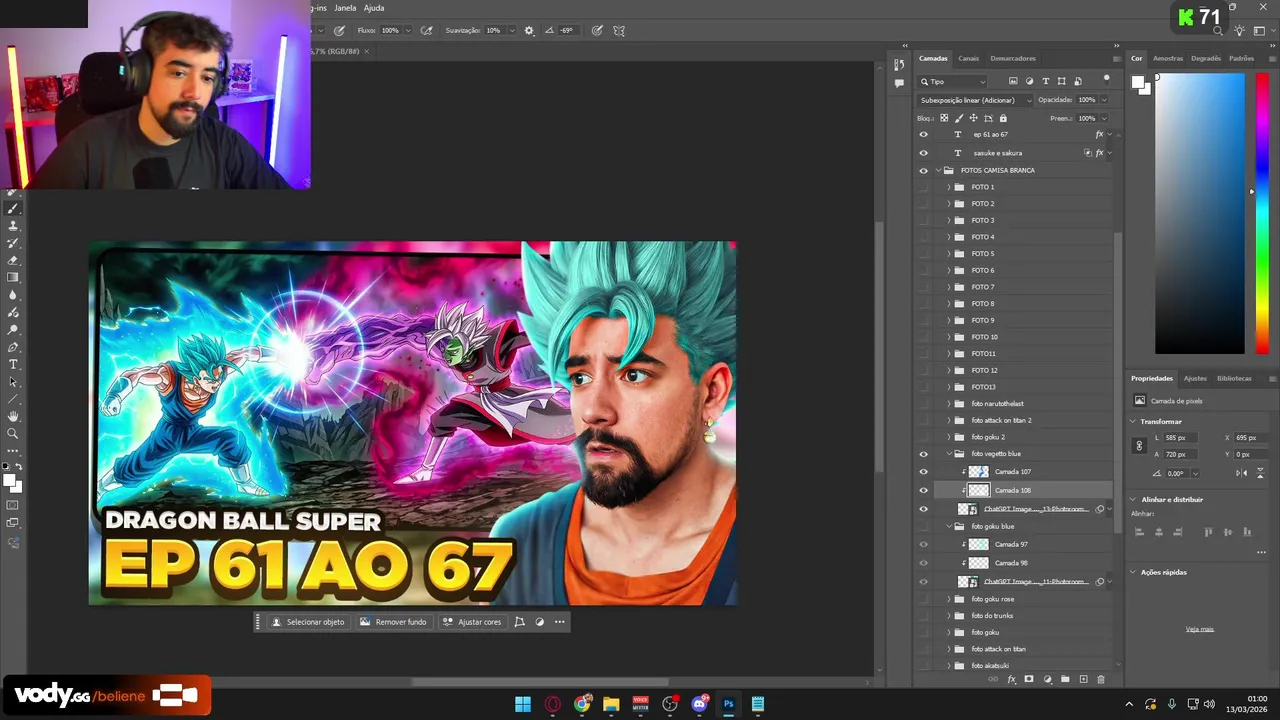Screen dimensions: 1280x720
Task: Open the Preenchimento fill dropdown arrow
Action: (x=1104, y=118)
